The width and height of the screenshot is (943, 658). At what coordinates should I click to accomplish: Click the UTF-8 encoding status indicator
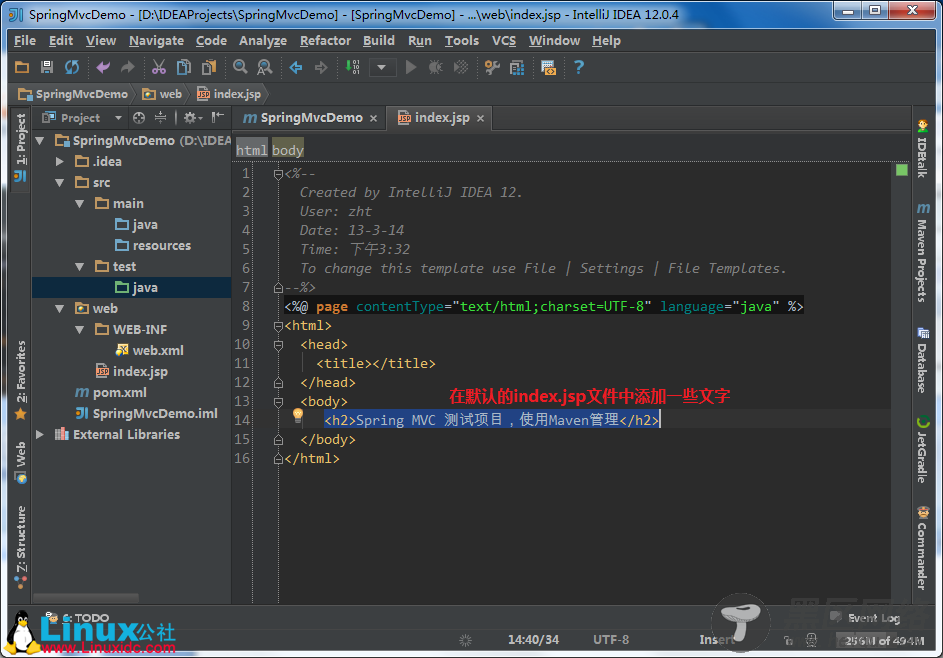[611, 639]
